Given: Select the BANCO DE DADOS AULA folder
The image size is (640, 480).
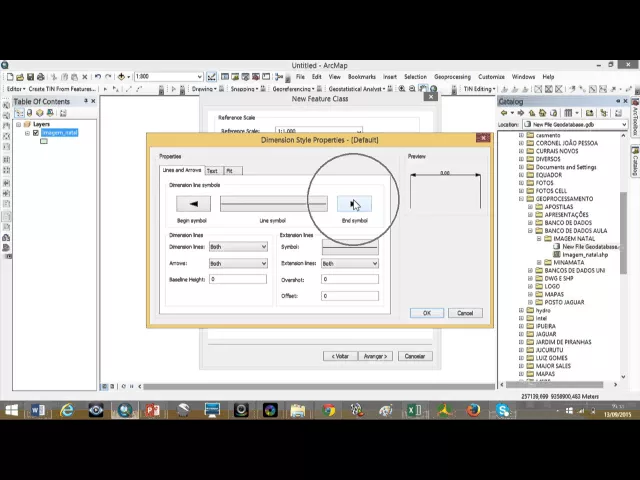Looking at the screenshot, I should click(x=576, y=231).
